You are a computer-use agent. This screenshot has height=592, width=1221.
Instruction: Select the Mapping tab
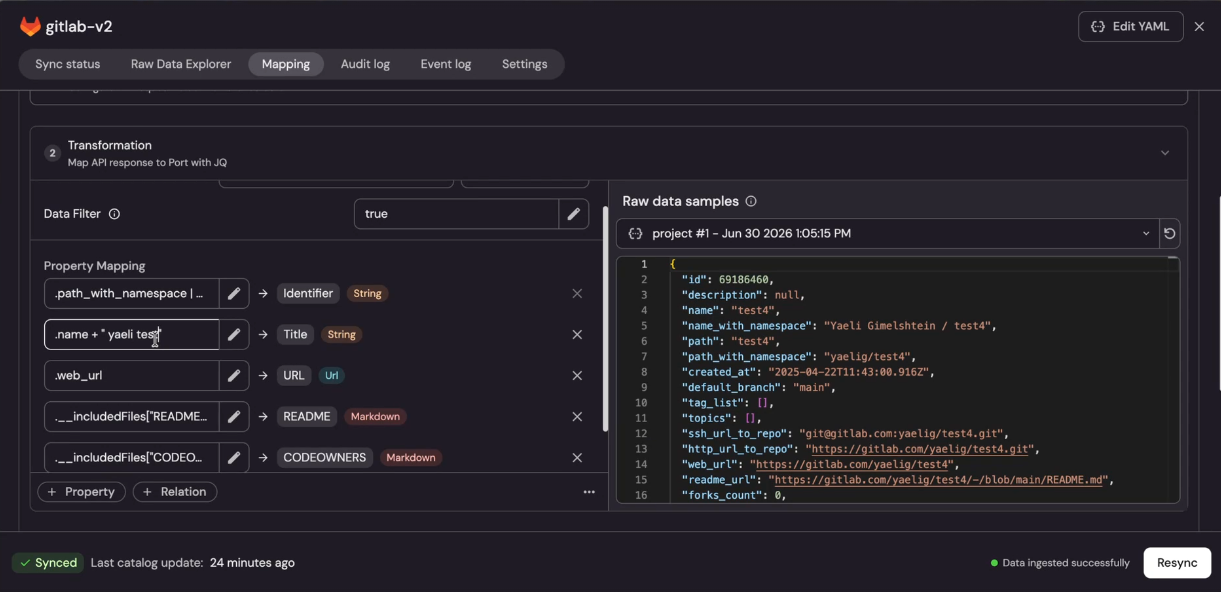286,64
